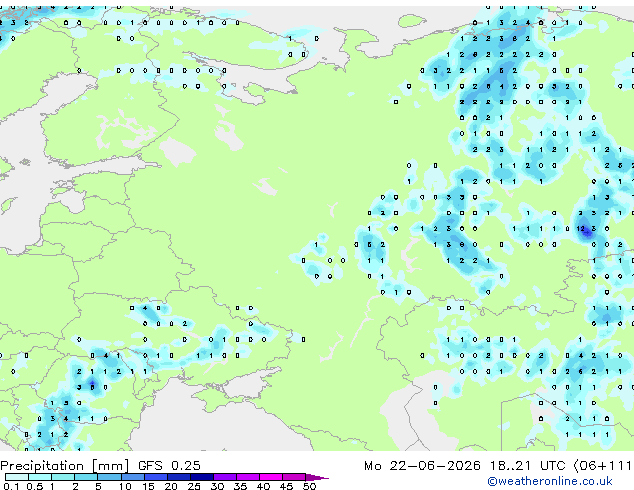Pick the 1–2 mm legend color box
Image resolution: width=634 pixels, height=490 pixels.
click(x=63, y=477)
